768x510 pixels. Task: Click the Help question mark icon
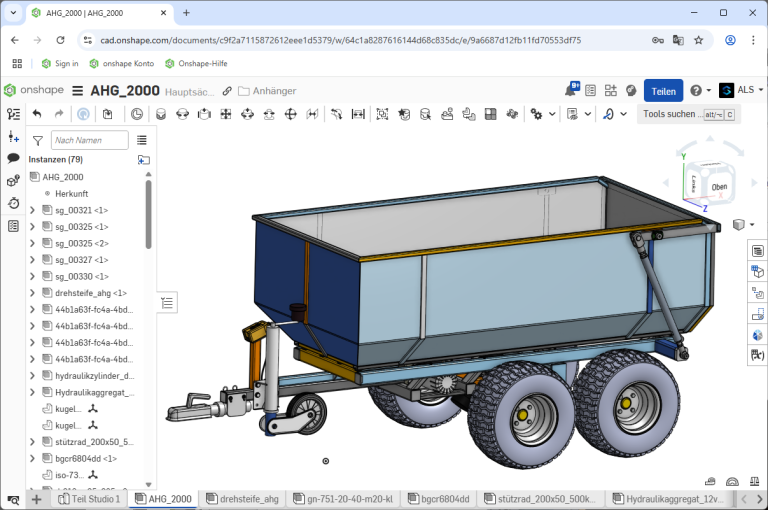(696, 90)
